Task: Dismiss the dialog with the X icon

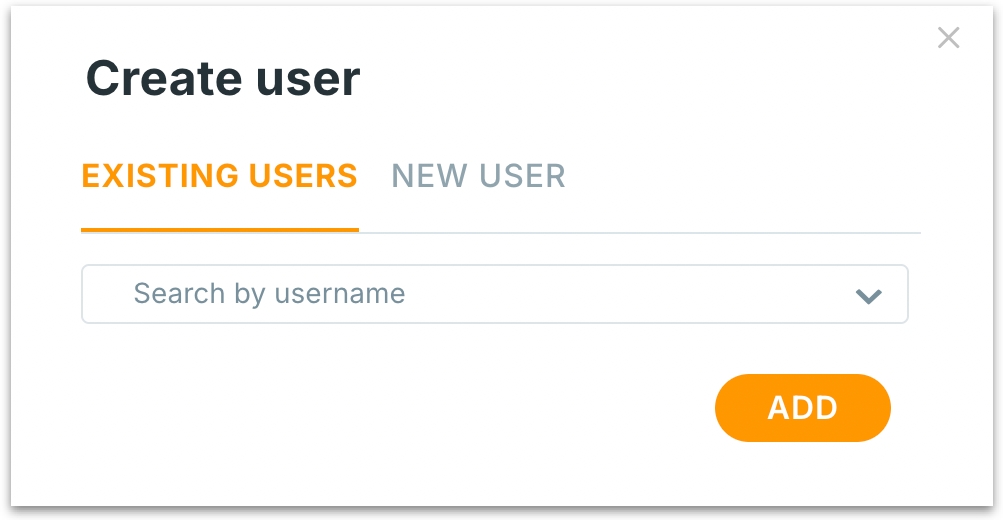Action: click(x=948, y=38)
